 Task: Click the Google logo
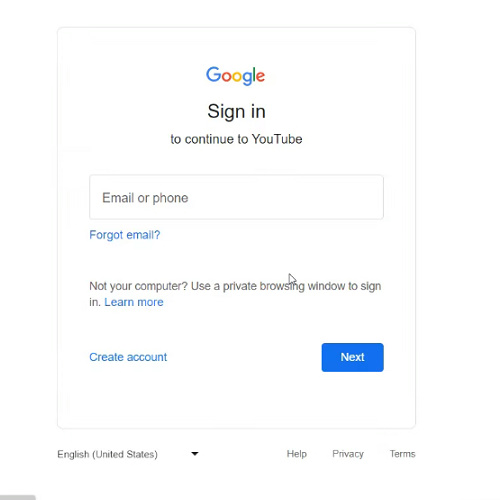[x=235, y=76]
